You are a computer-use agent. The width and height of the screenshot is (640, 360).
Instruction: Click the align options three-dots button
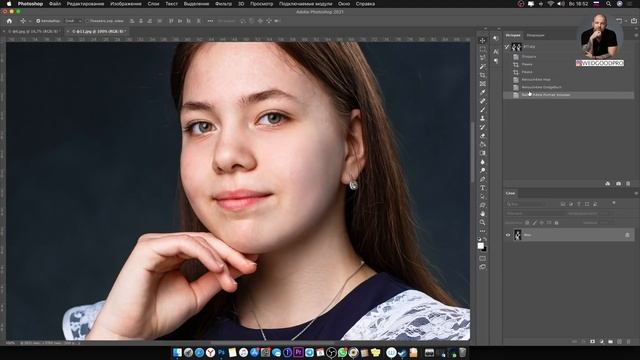pos(210,21)
